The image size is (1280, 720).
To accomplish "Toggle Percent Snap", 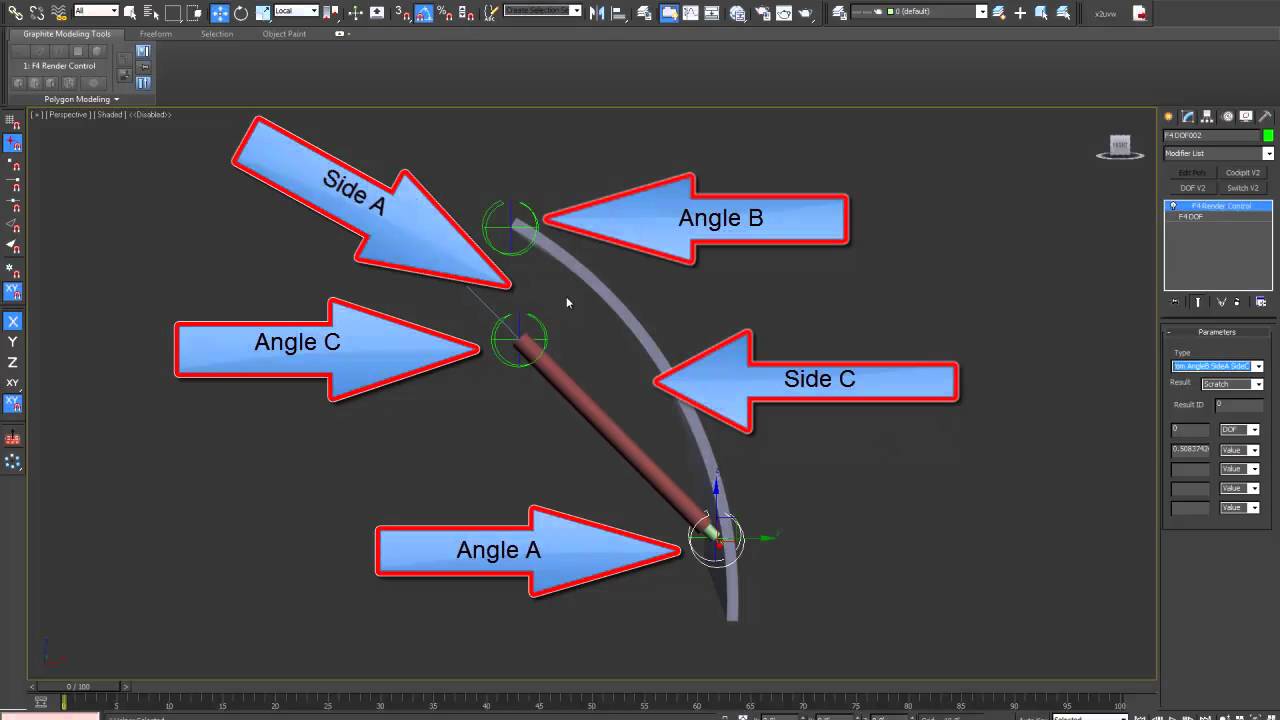I will tap(445, 12).
